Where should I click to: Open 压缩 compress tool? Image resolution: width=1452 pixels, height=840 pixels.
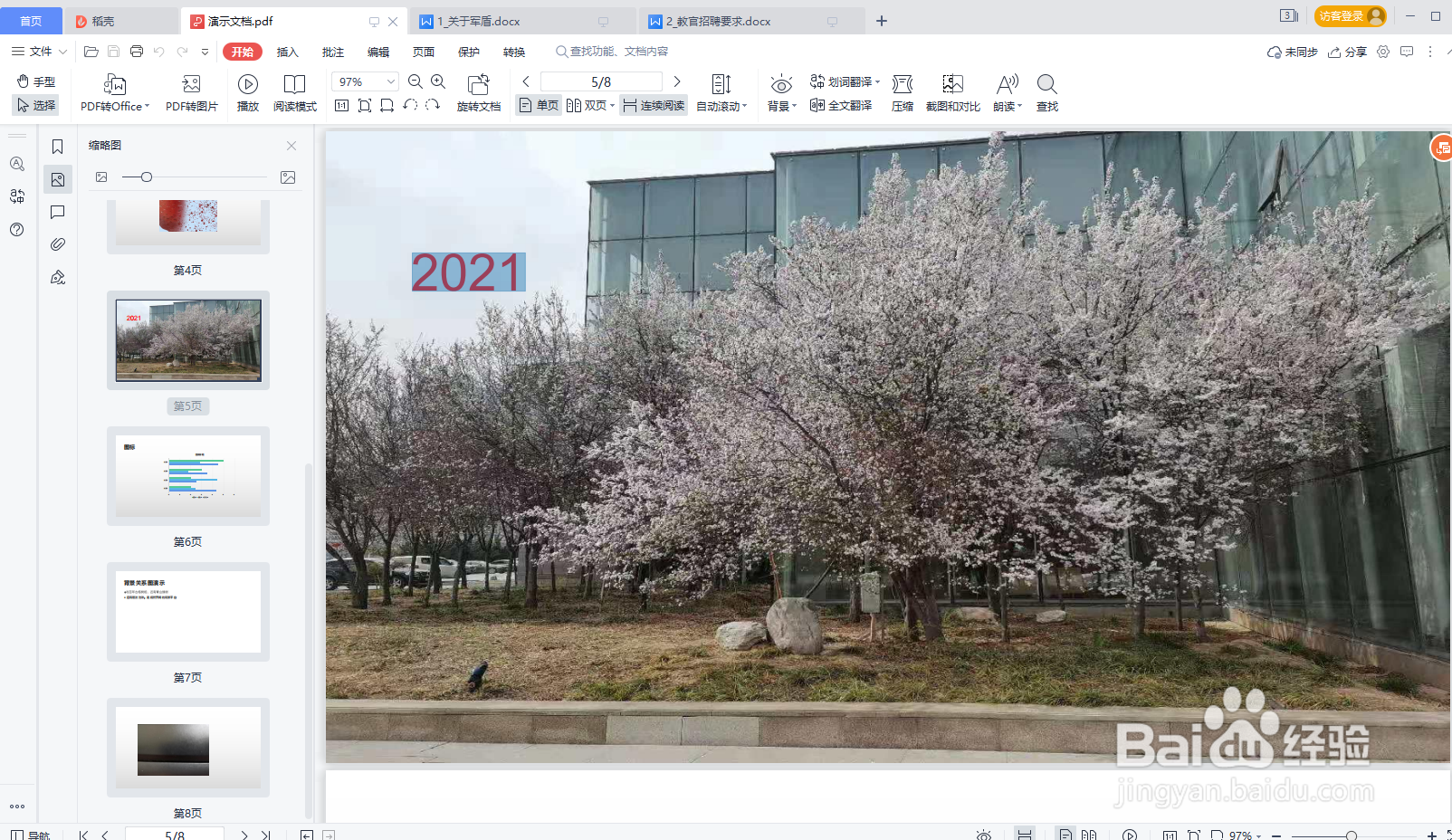(x=902, y=93)
